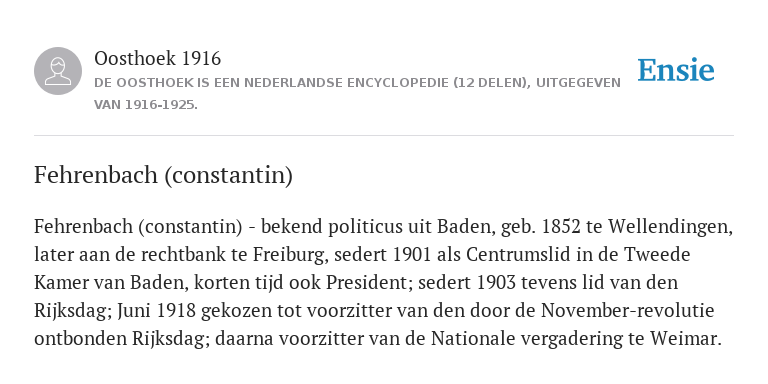Select the Fehrenbach (constantin) article heading
The width and height of the screenshot is (768, 384).
click(x=163, y=175)
